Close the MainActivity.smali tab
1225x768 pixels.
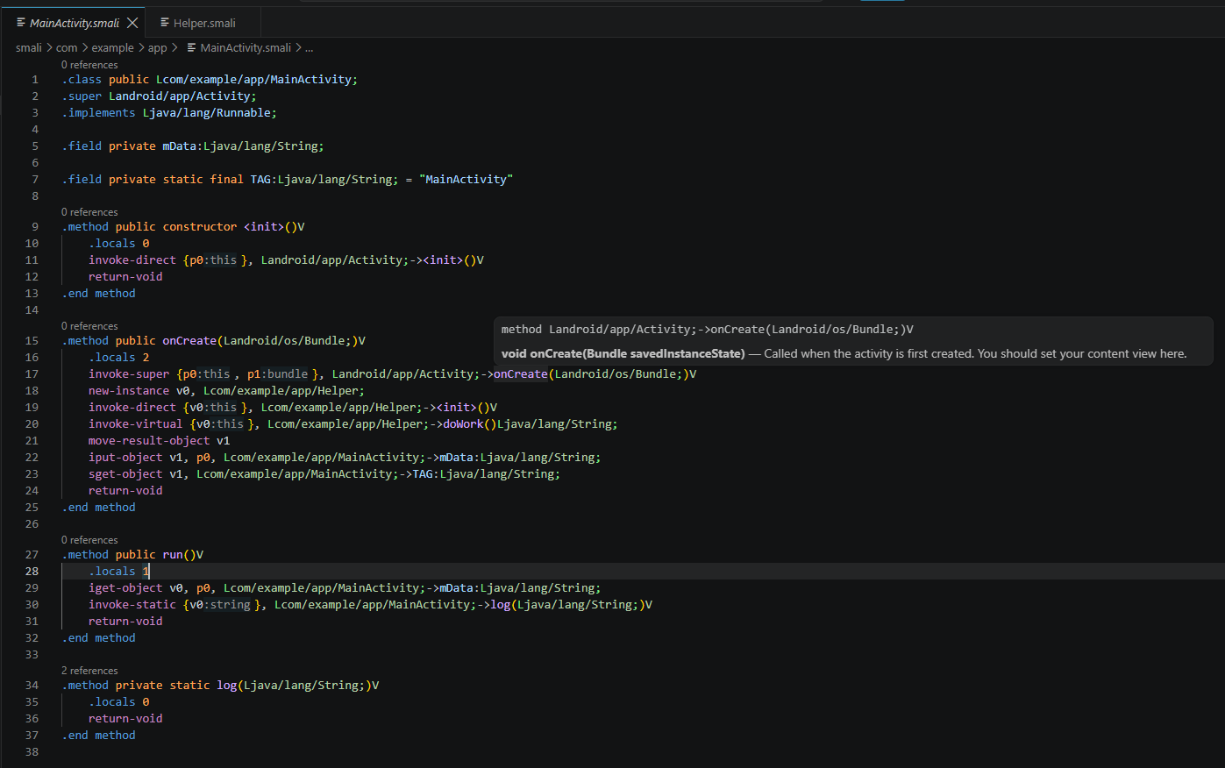(132, 23)
